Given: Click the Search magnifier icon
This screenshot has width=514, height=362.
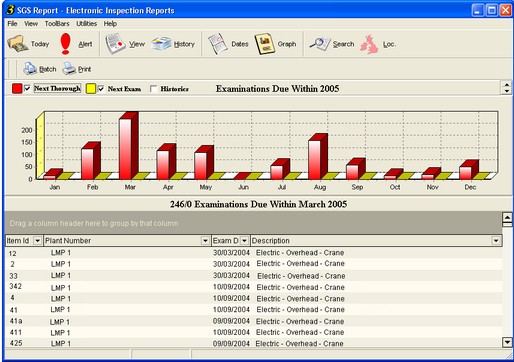Looking at the screenshot, I should 319,44.
